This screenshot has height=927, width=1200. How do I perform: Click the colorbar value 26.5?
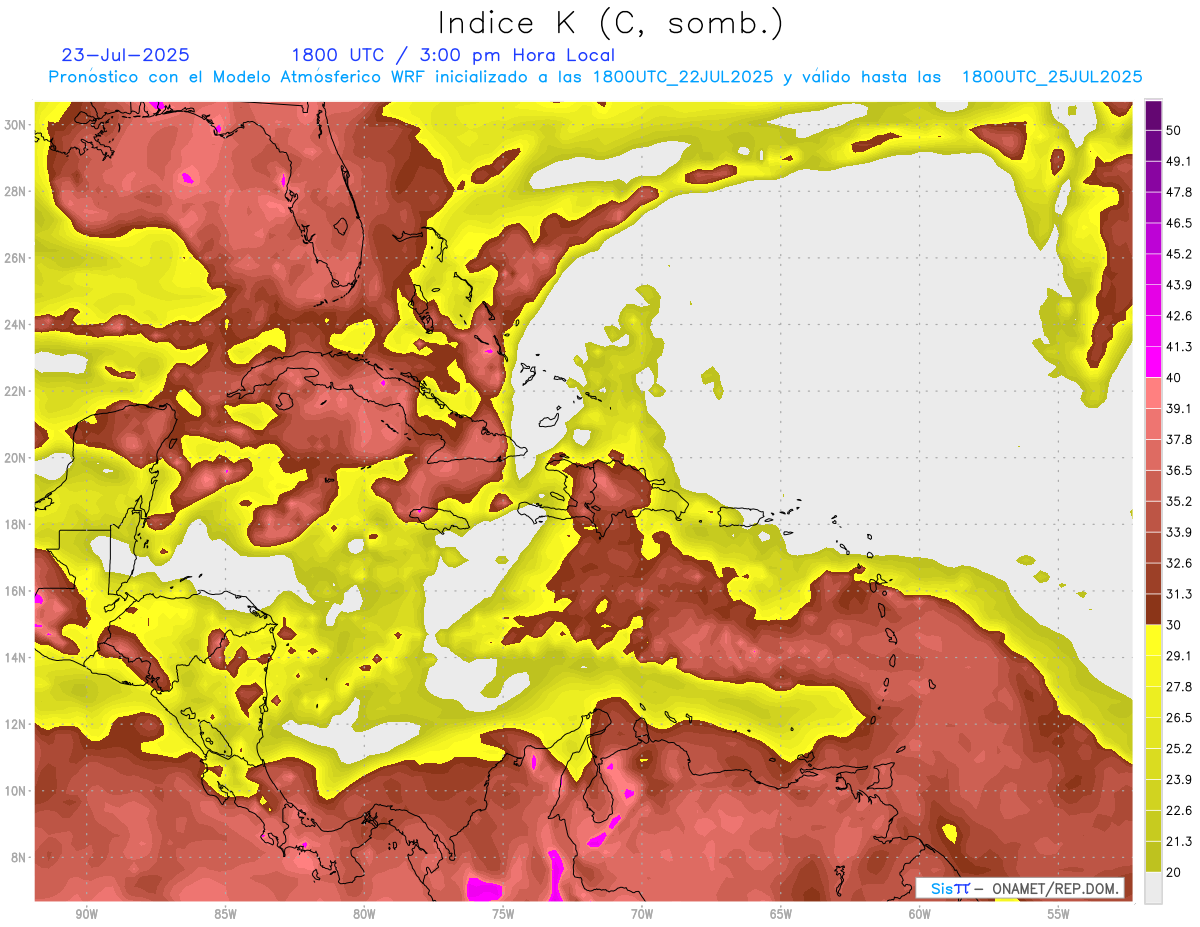point(1179,718)
